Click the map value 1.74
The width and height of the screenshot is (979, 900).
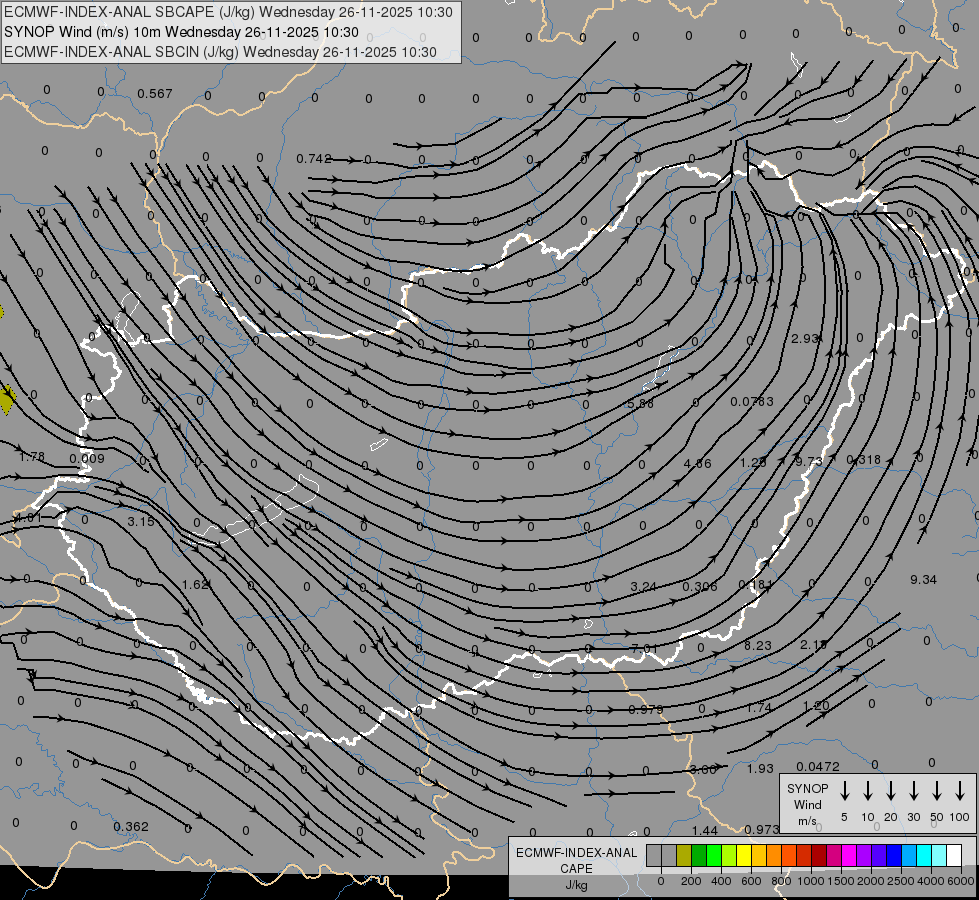759,708
